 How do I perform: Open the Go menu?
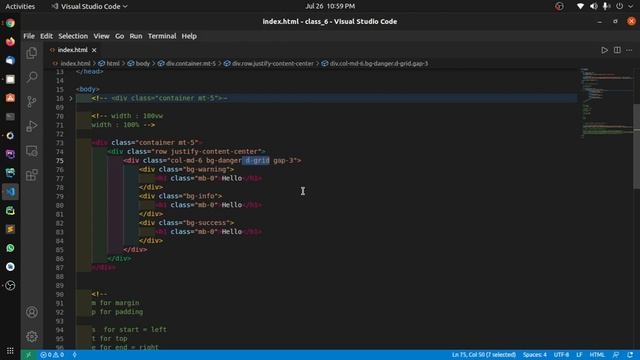pos(119,36)
